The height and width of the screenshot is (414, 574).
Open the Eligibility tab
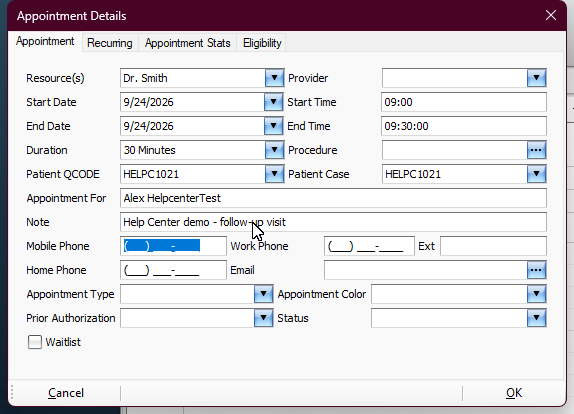[x=262, y=43]
